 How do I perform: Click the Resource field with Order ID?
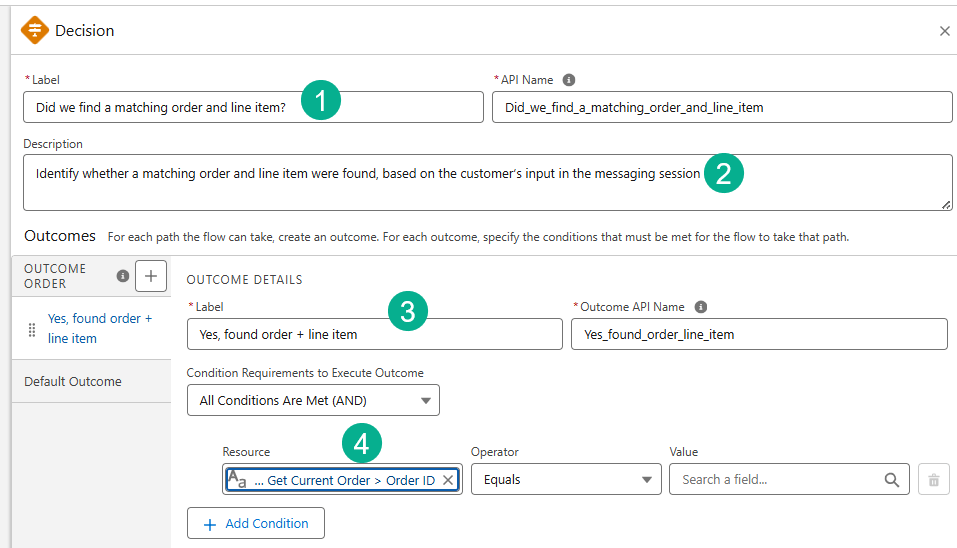point(340,480)
